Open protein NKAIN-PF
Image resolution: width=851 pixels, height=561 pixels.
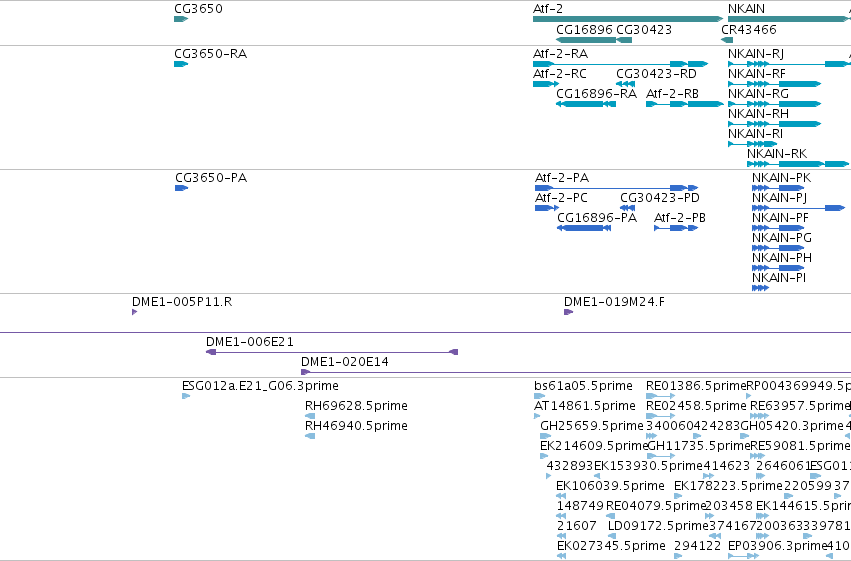(x=778, y=228)
